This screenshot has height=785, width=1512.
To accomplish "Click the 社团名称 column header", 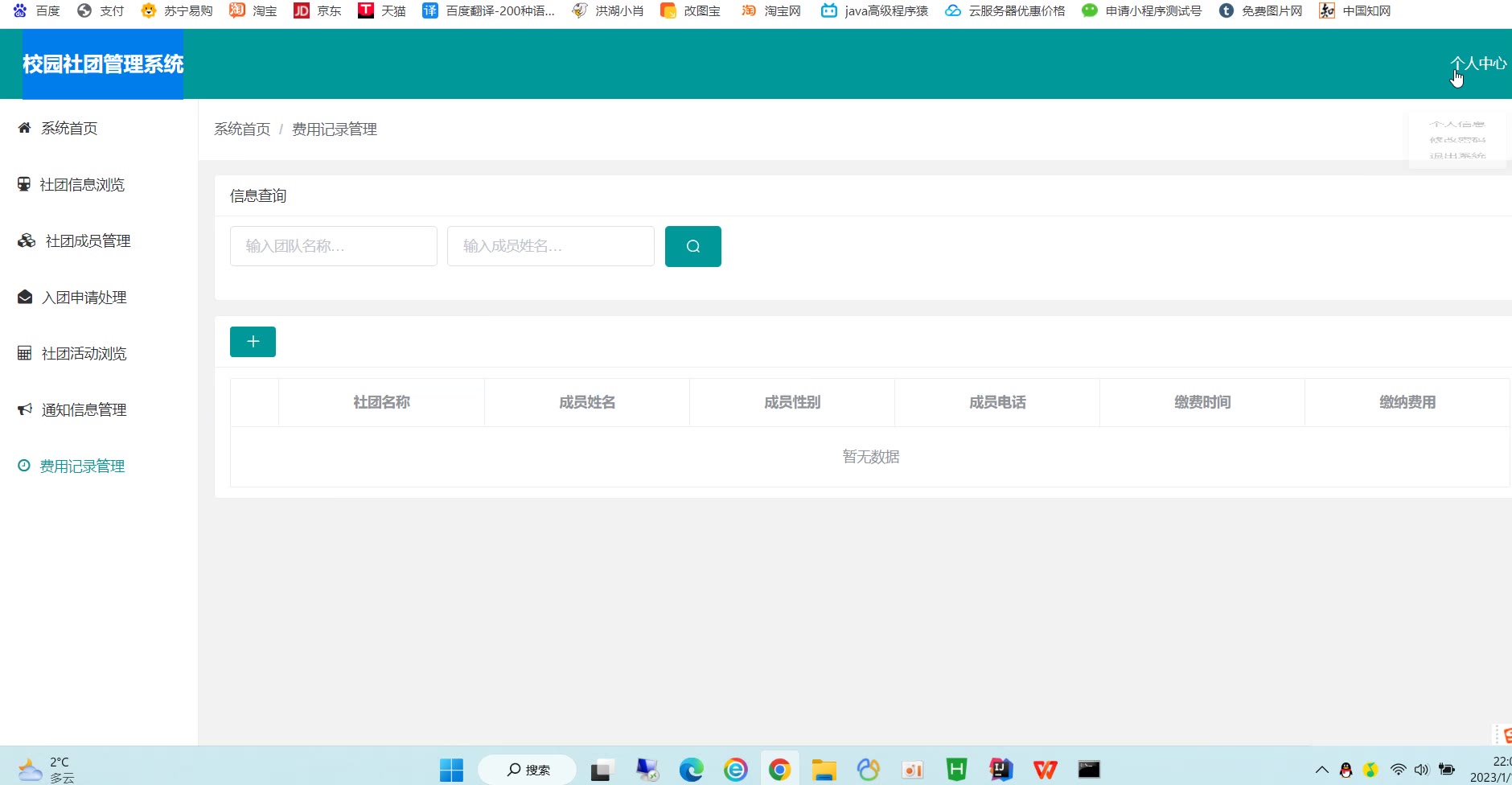I will tap(381, 402).
